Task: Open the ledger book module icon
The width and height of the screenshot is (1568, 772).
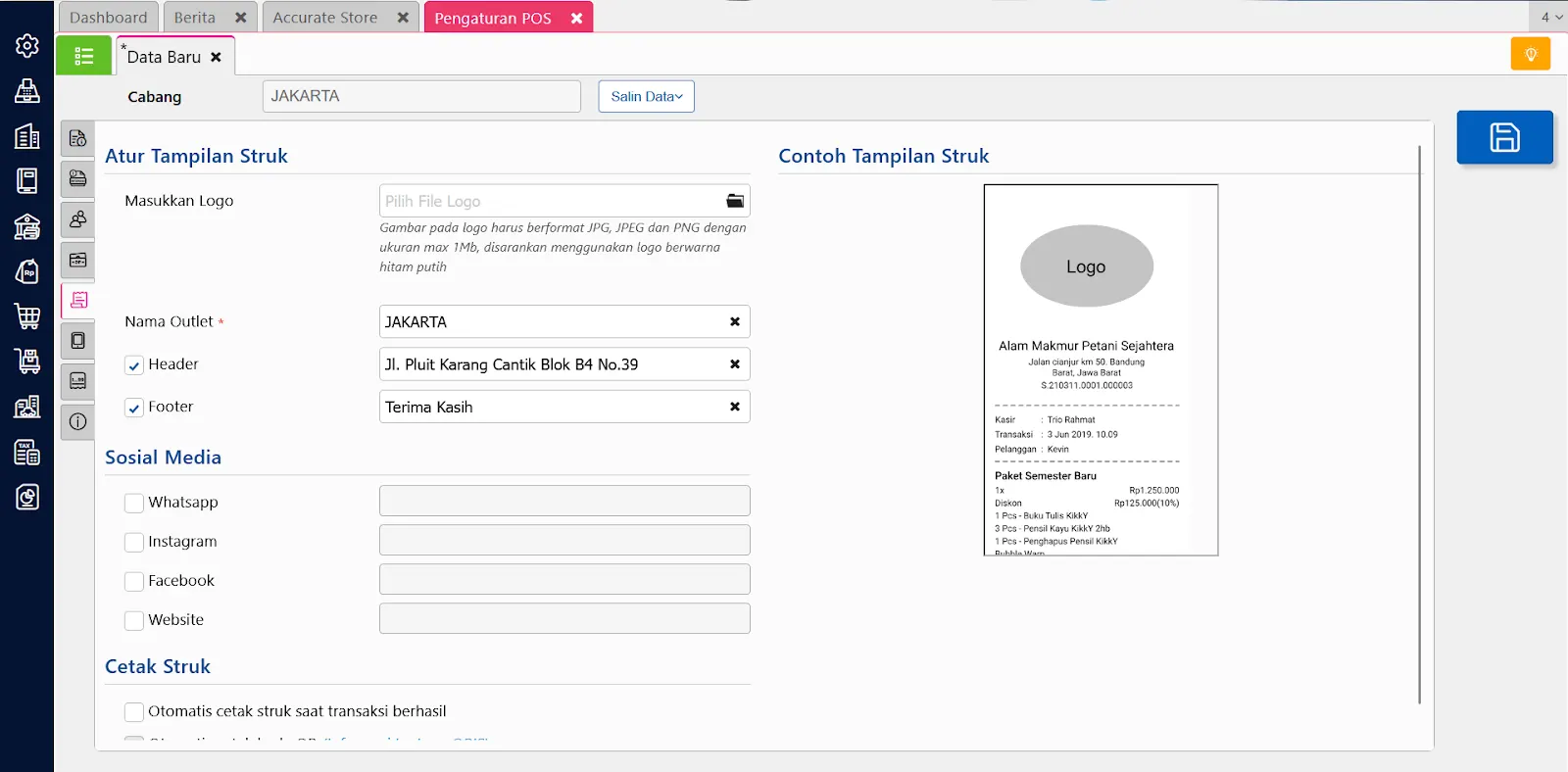Action: 27,181
